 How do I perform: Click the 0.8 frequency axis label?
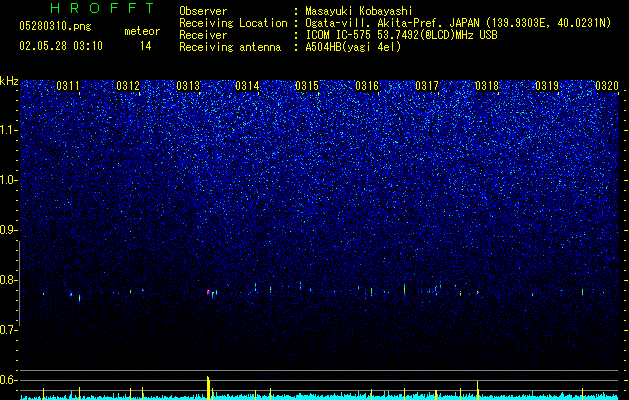tap(9, 280)
